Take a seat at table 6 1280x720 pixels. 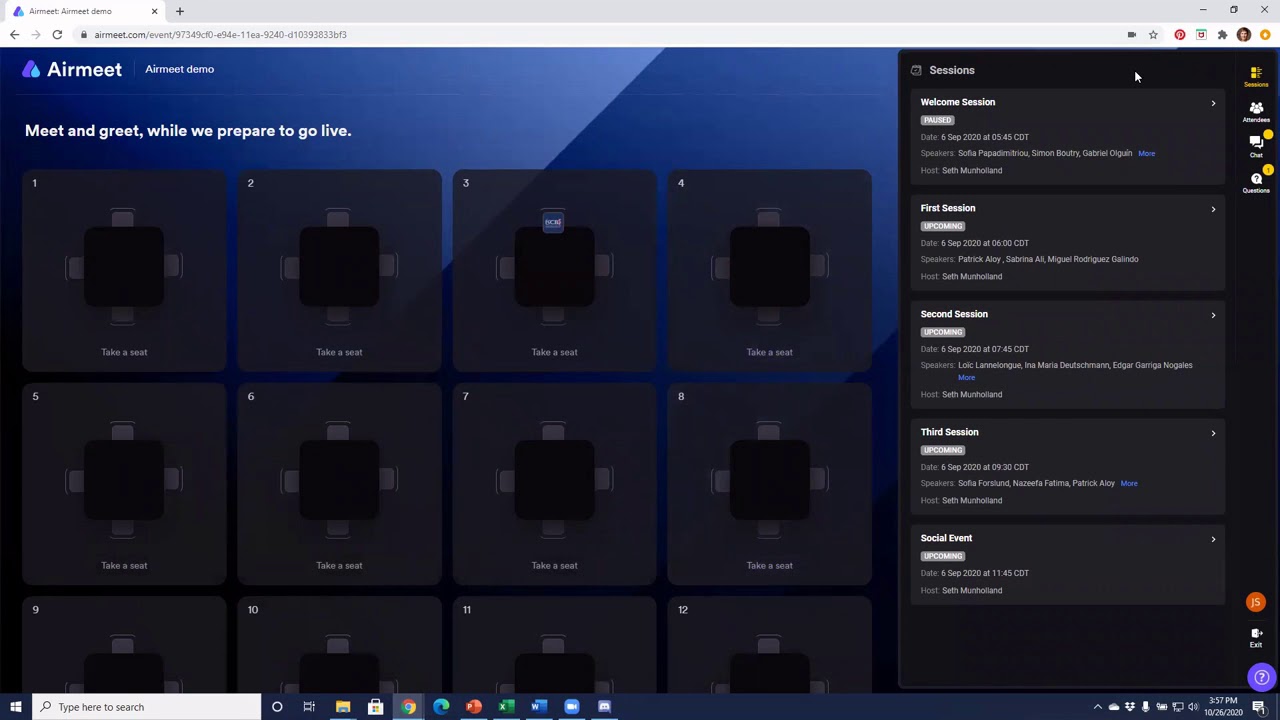[339, 566]
